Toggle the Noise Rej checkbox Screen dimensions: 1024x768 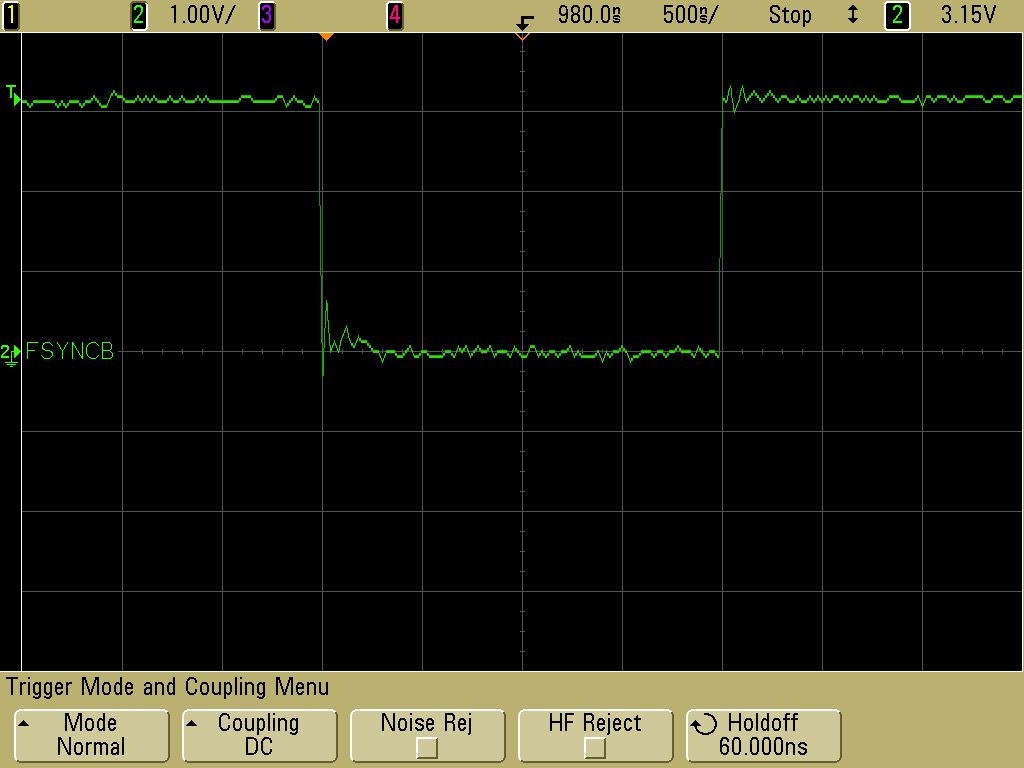click(x=427, y=748)
